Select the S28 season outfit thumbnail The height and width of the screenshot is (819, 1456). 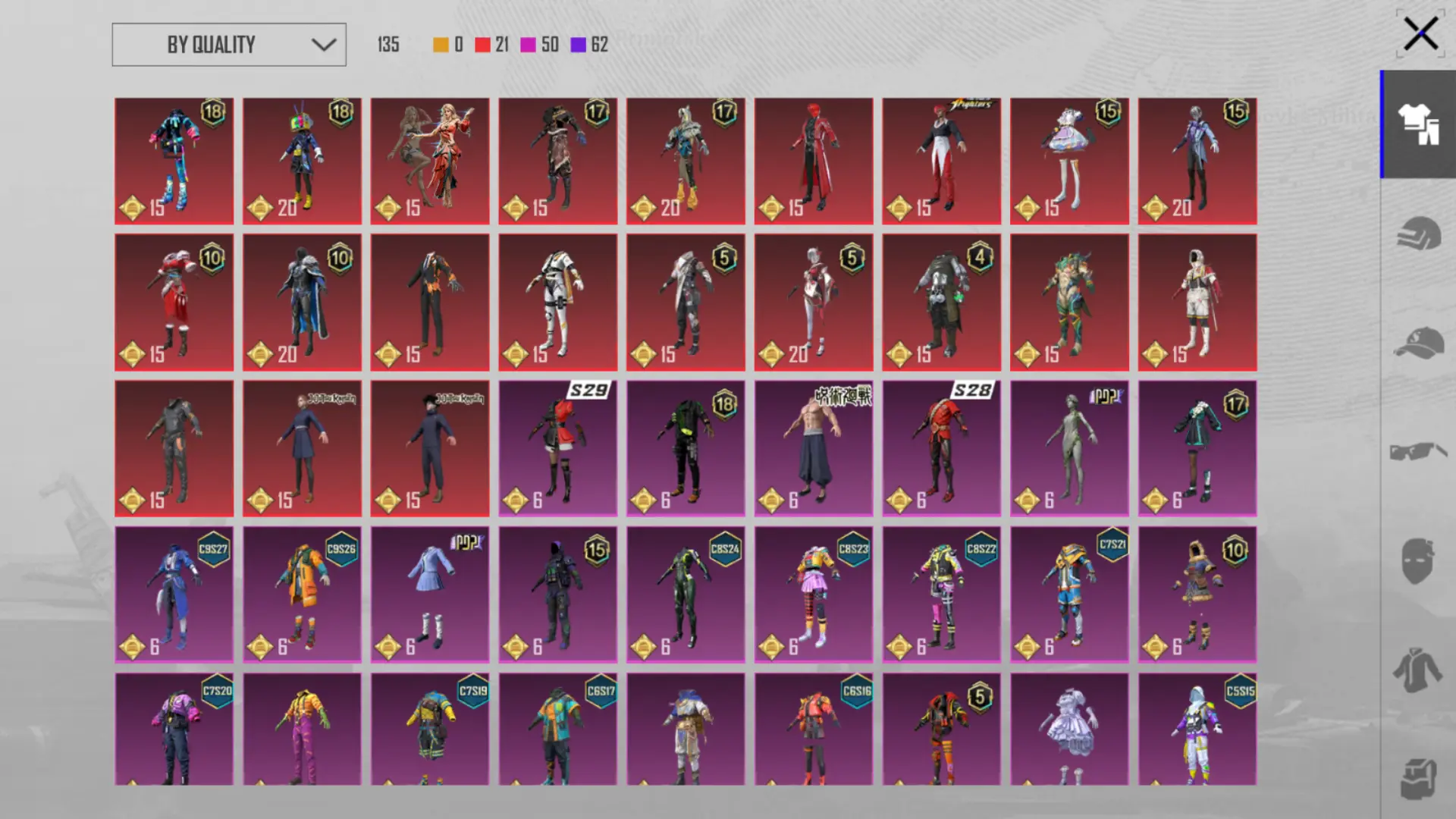[x=941, y=448]
